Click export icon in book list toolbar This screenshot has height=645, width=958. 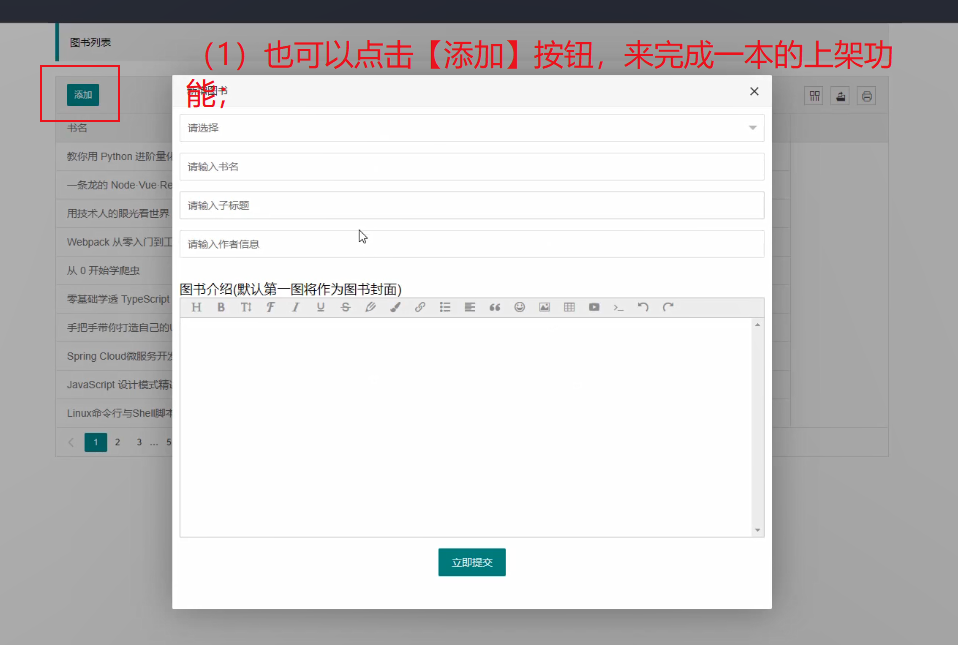(x=841, y=96)
